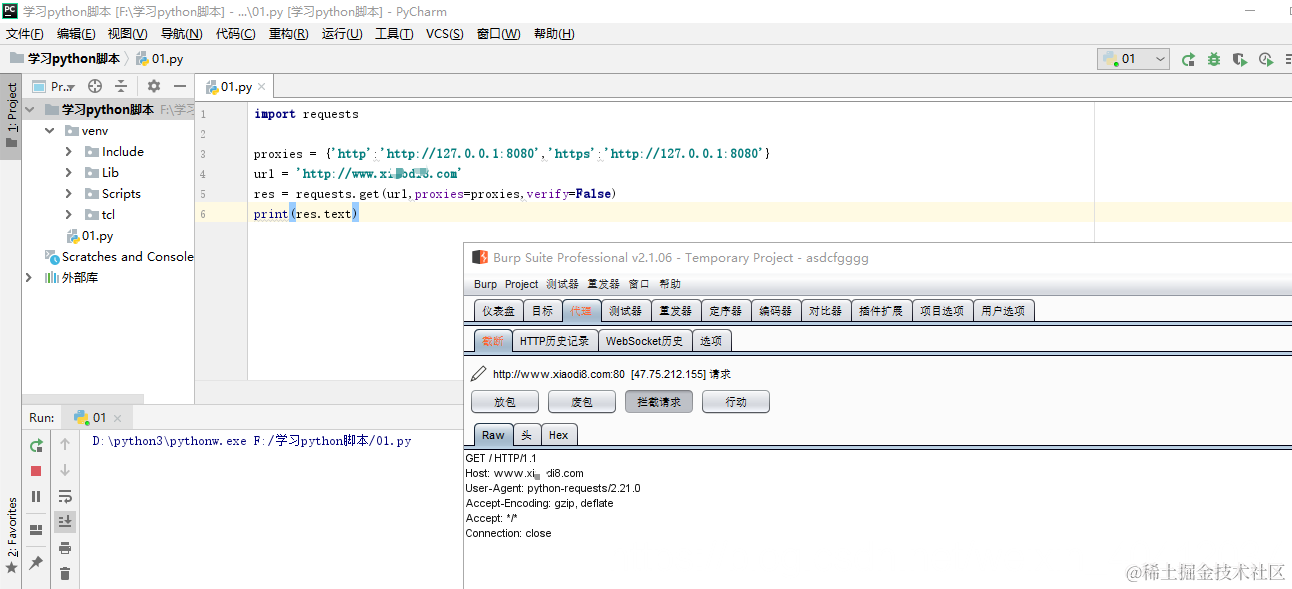Screen dimensions: 1292x589
Task: Switch to the 仪表盘 tab in Burp Suite
Action: (498, 311)
